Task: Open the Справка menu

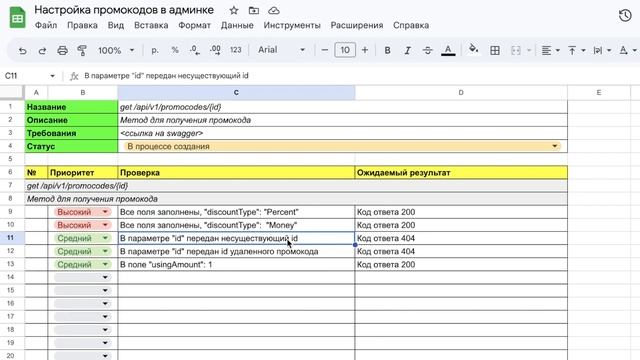Action: [411, 25]
